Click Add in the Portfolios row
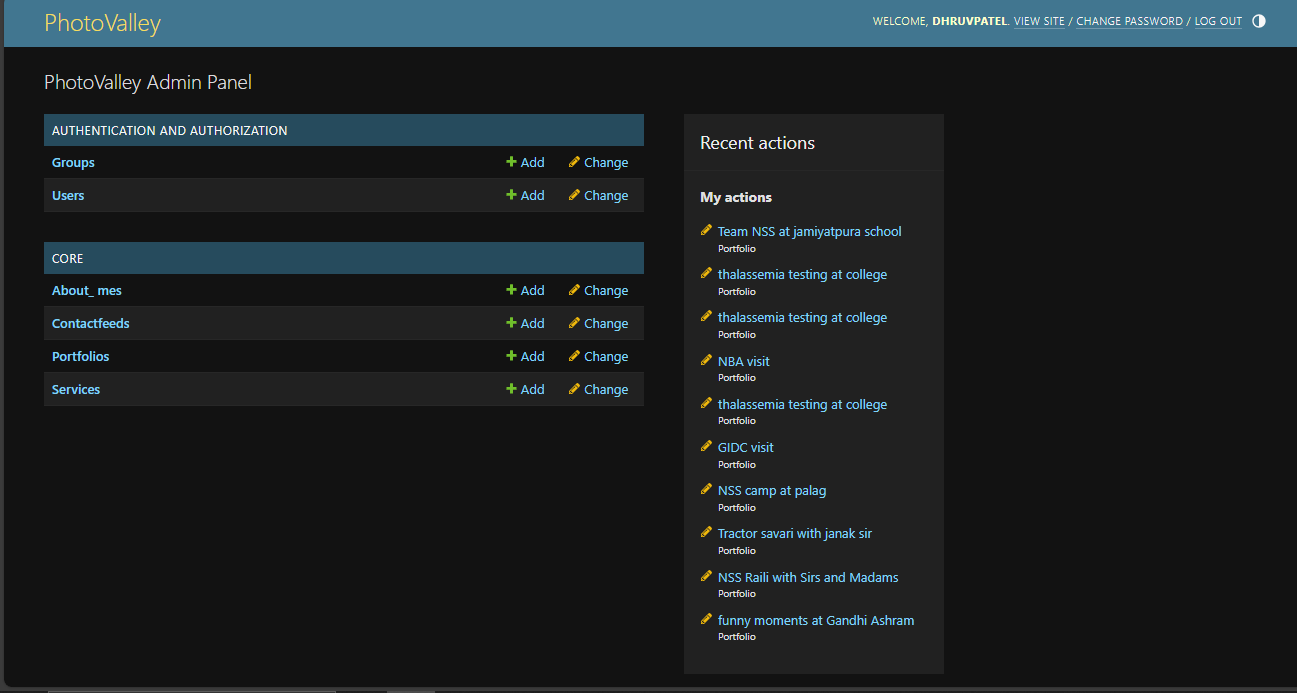 [x=525, y=356]
